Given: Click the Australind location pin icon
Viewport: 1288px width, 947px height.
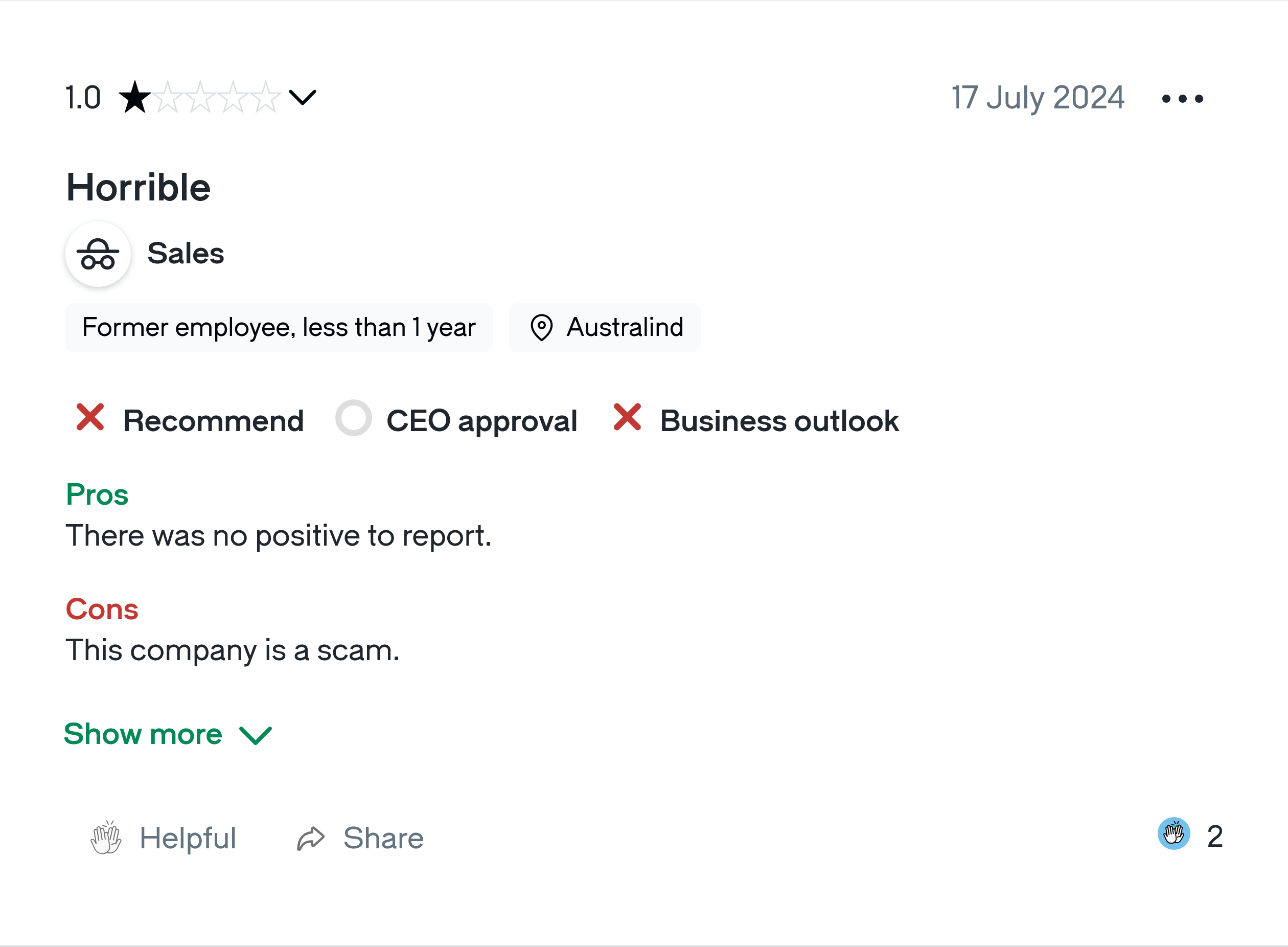Looking at the screenshot, I should [541, 327].
